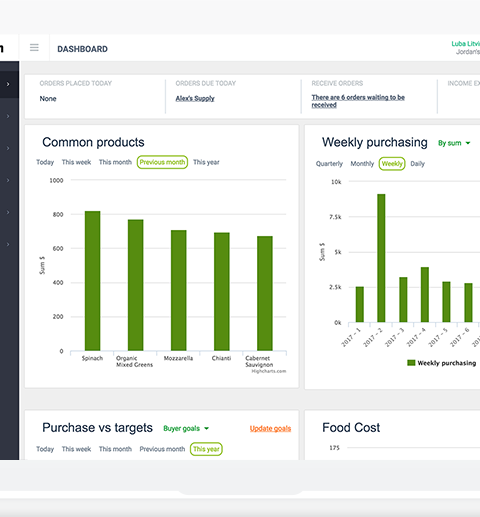This screenshot has height=517, width=480.
Task: Click the Organic Mixed Greens bar
Action: pyautogui.click(x=136, y=285)
